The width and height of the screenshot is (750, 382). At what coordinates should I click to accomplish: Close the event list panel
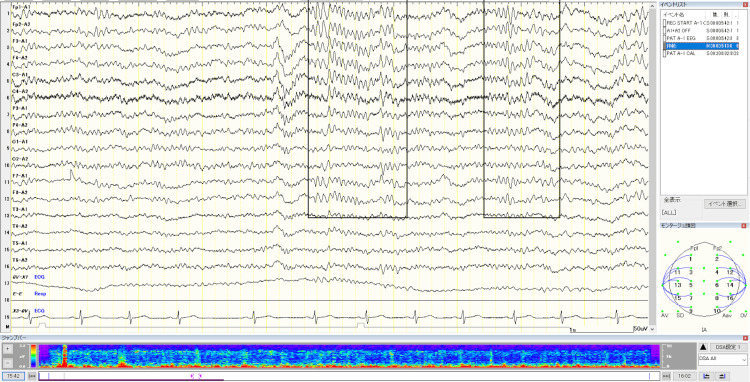click(x=744, y=4)
